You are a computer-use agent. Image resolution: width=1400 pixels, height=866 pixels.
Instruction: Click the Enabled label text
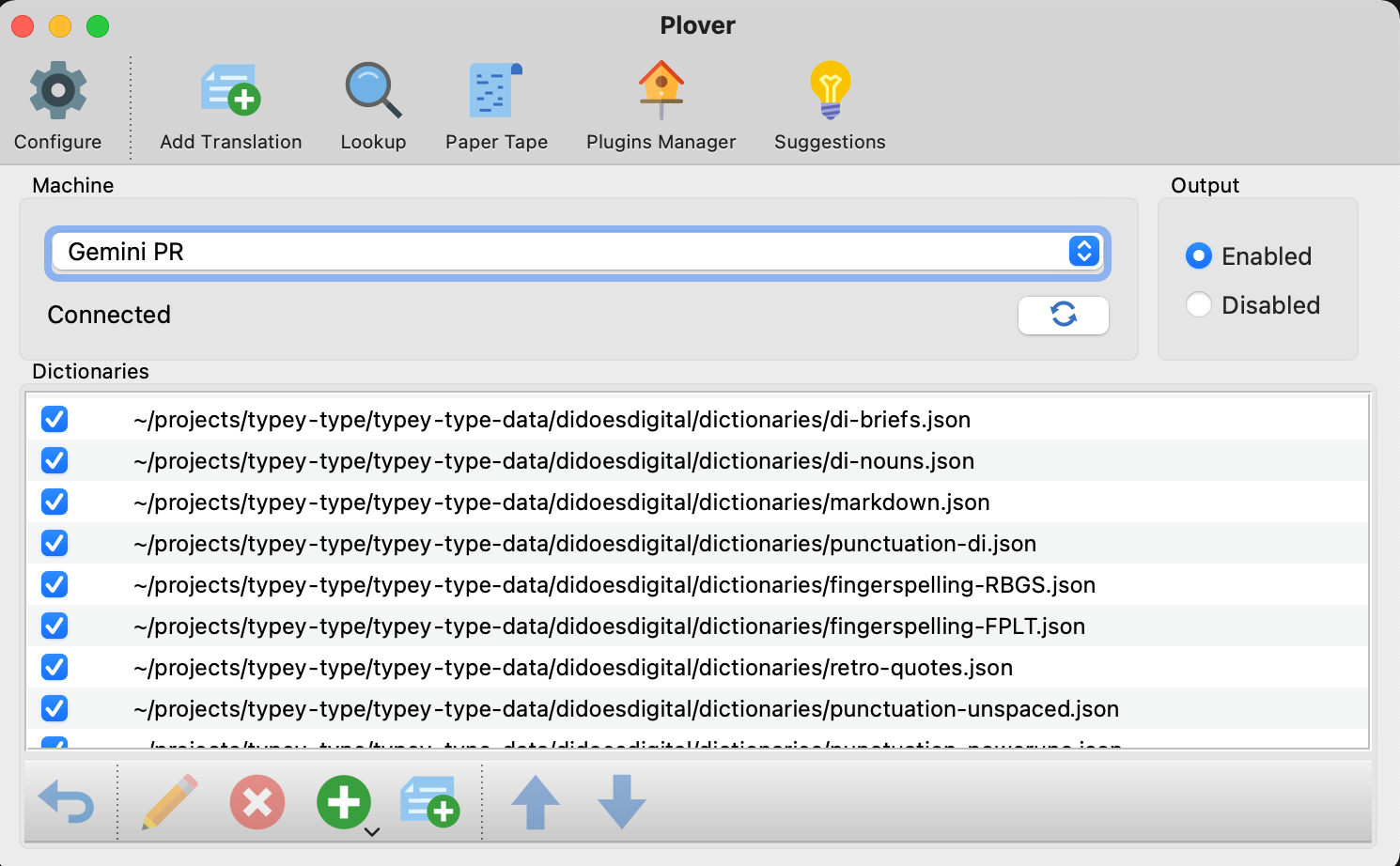point(1267,256)
